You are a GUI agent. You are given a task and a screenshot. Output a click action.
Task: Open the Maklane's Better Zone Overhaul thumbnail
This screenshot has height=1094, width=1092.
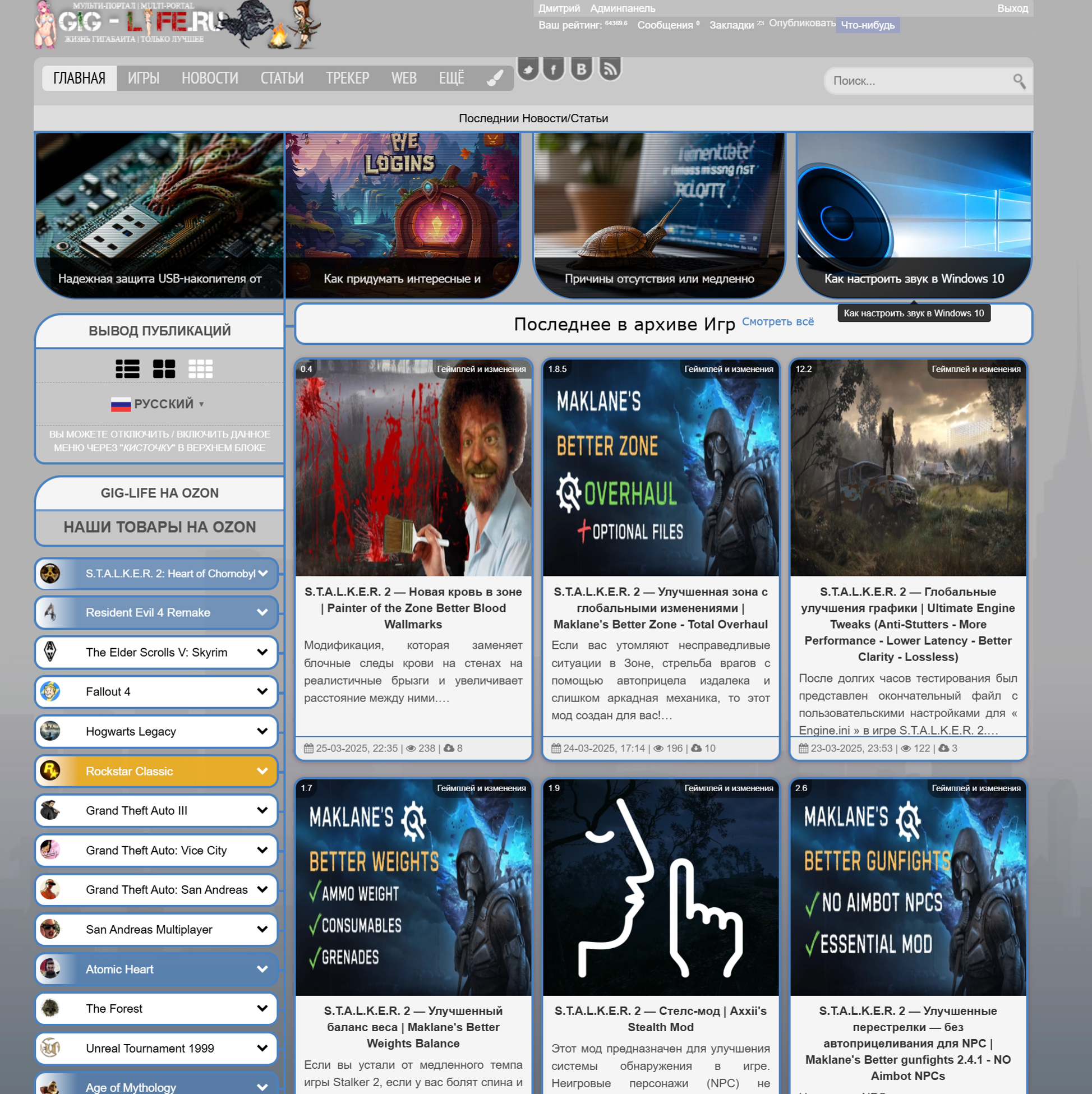(x=660, y=468)
